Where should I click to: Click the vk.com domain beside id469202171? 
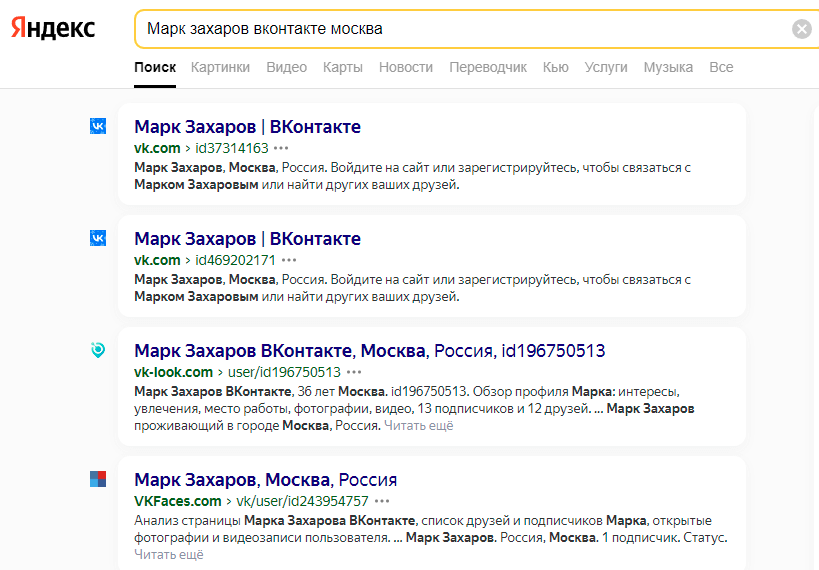pos(157,260)
